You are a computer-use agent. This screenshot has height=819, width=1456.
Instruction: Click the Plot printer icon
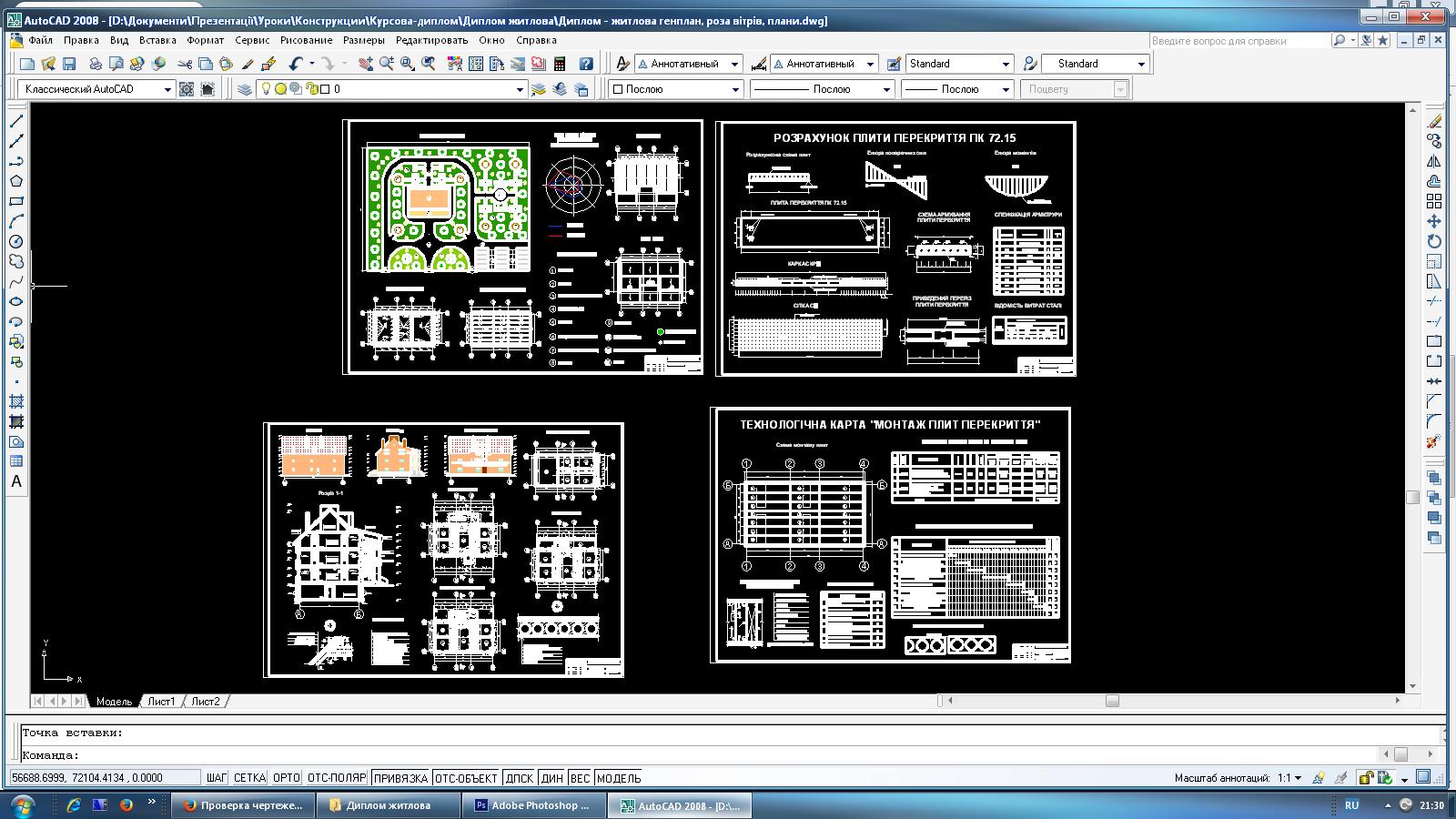coord(95,64)
